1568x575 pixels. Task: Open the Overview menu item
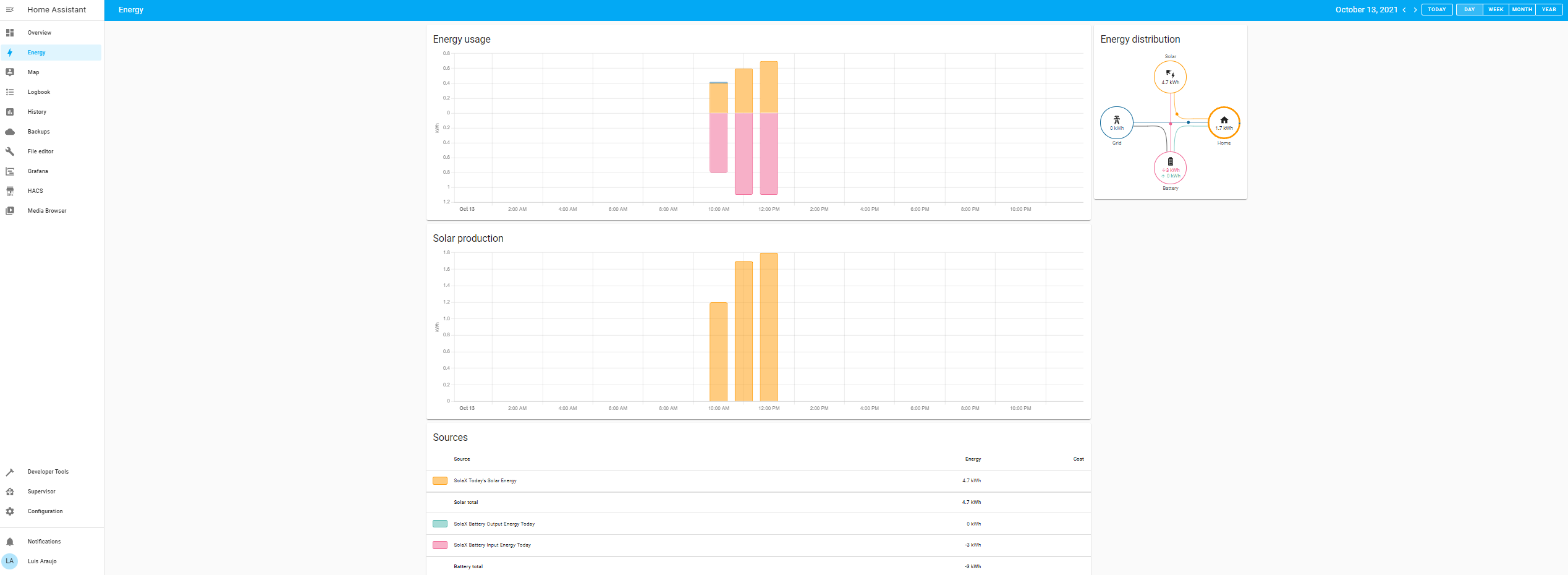pos(52,33)
